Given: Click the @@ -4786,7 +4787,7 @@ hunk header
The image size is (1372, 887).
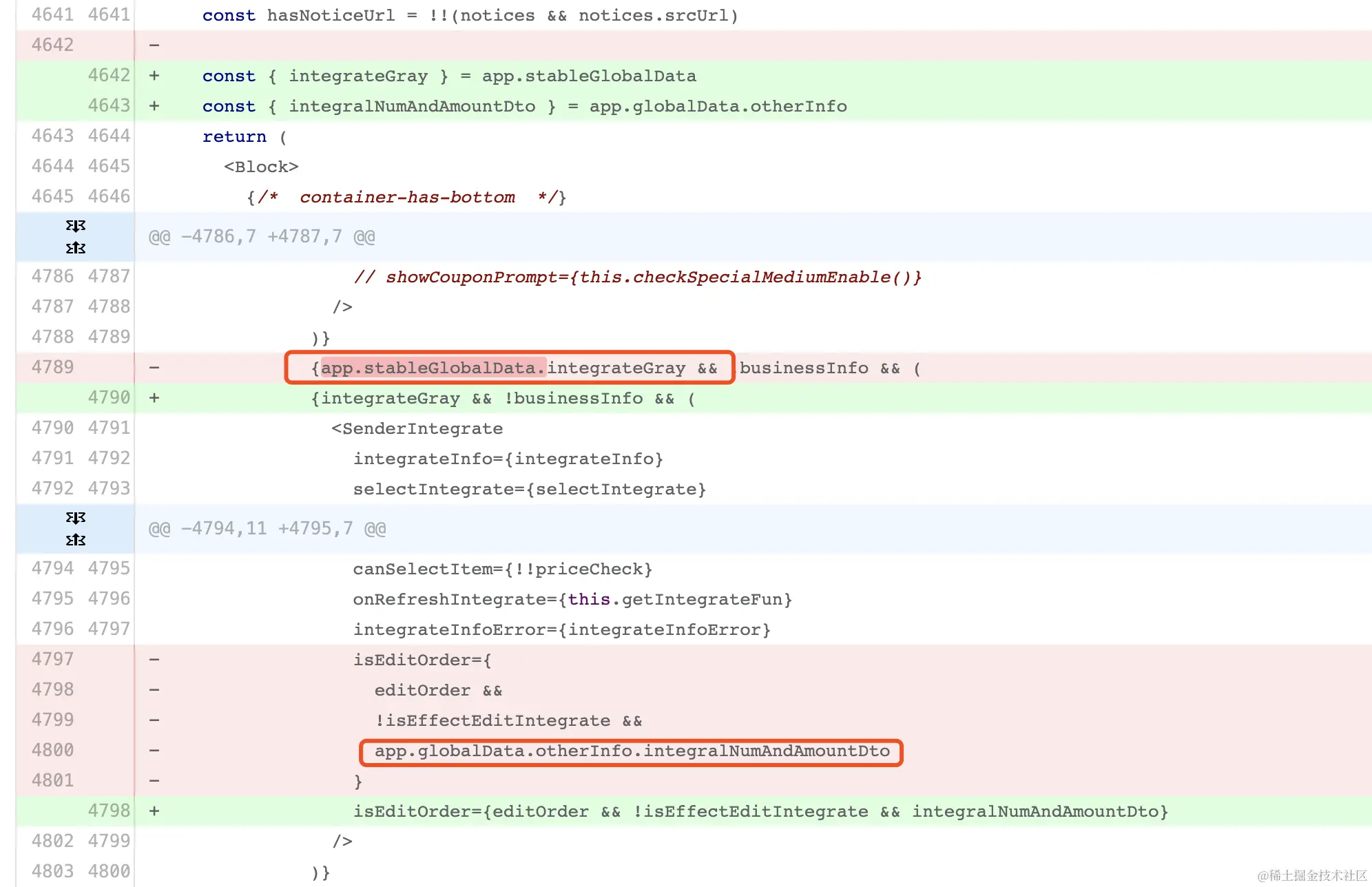Looking at the screenshot, I should [262, 237].
